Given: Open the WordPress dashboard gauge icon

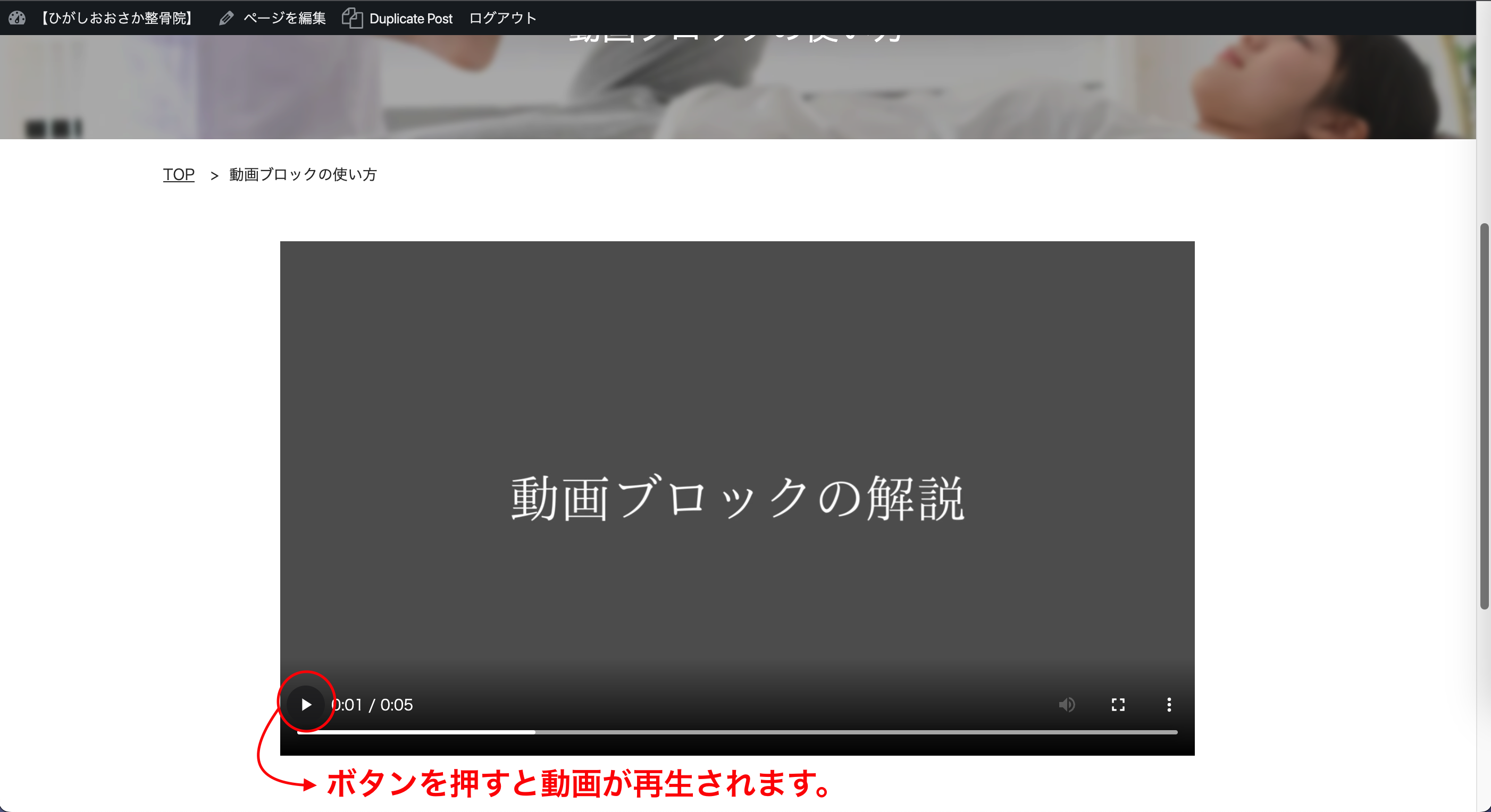Looking at the screenshot, I should coord(17,18).
